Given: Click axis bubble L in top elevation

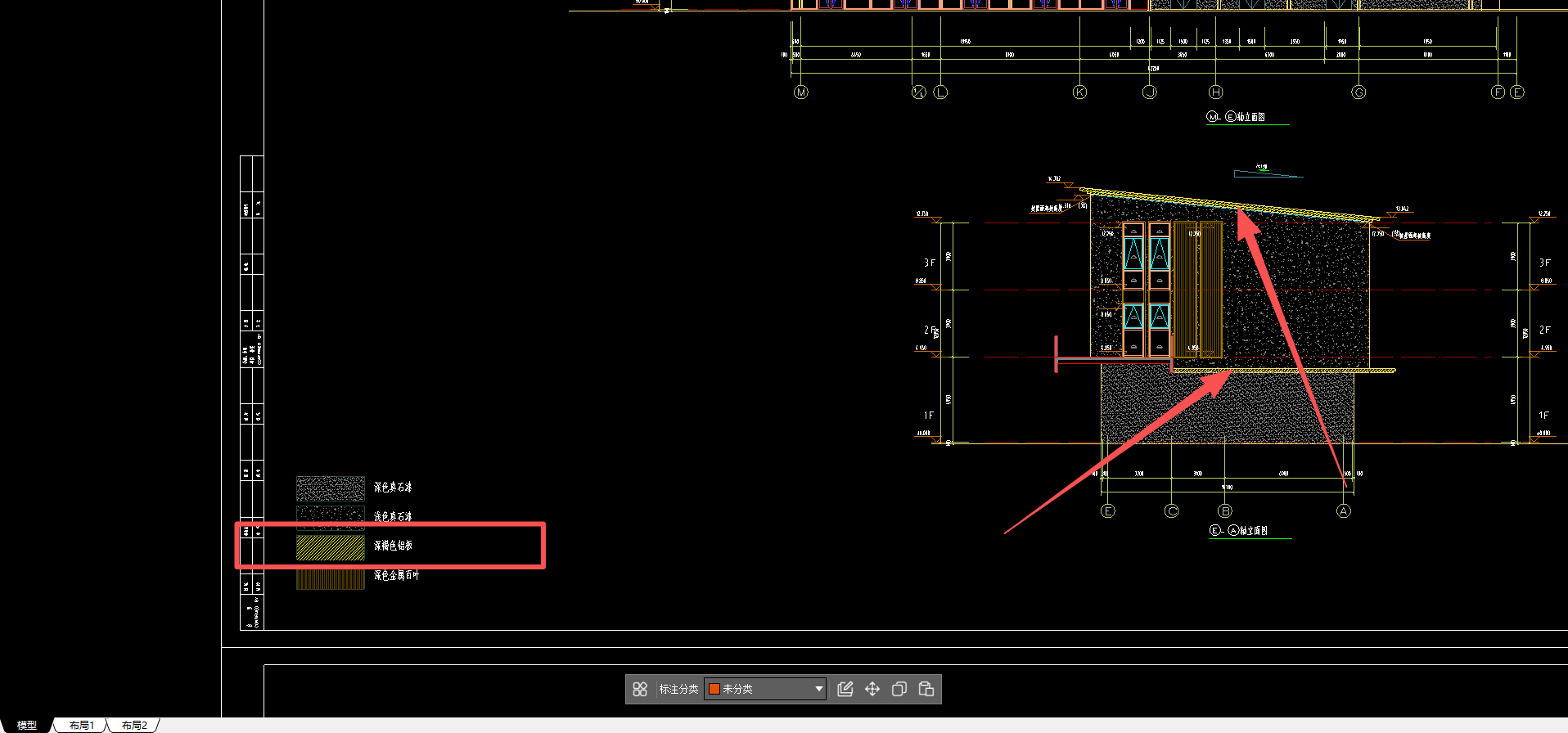Looking at the screenshot, I should [x=940, y=92].
